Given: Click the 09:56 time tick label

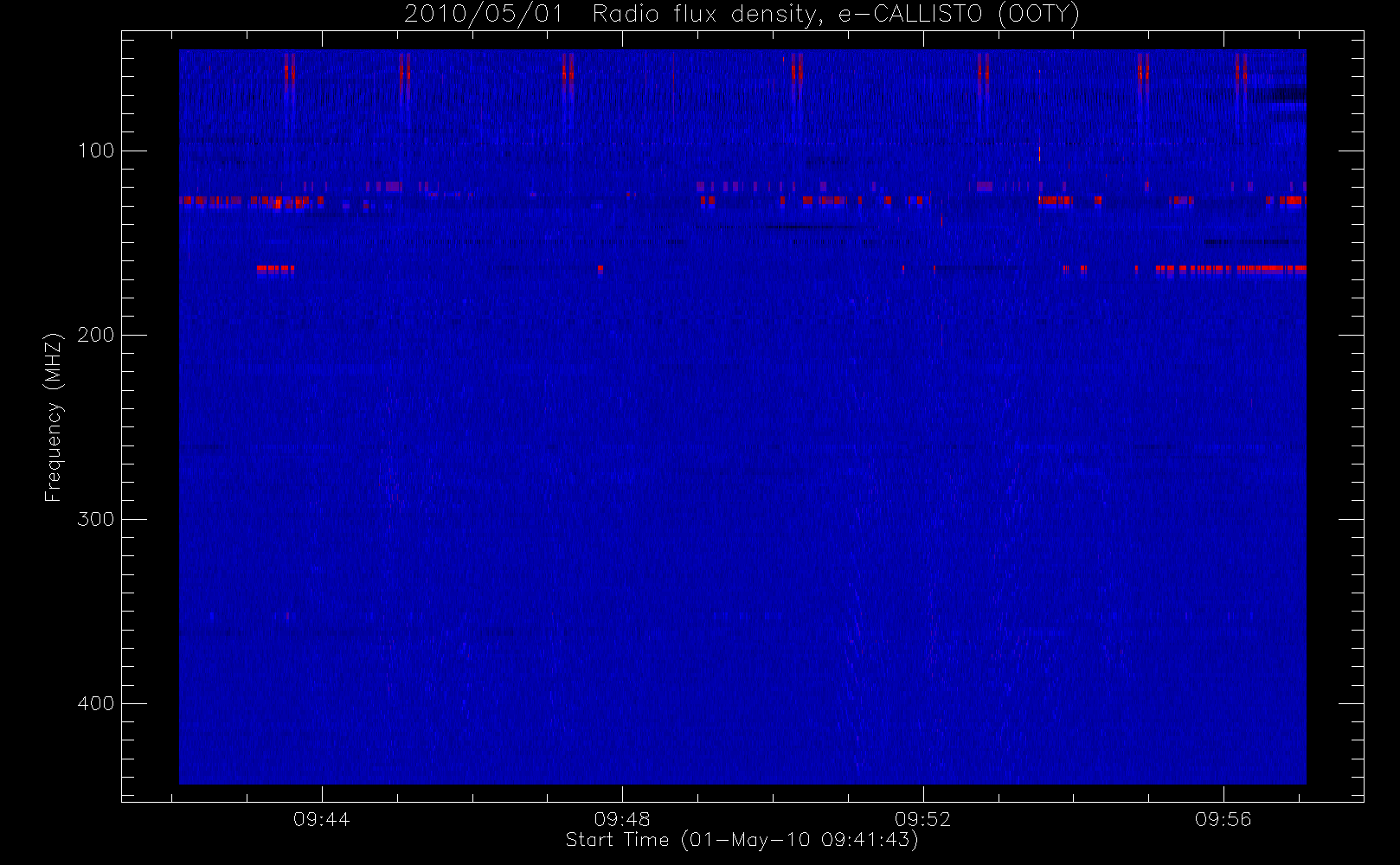Looking at the screenshot, I should click(x=1223, y=819).
